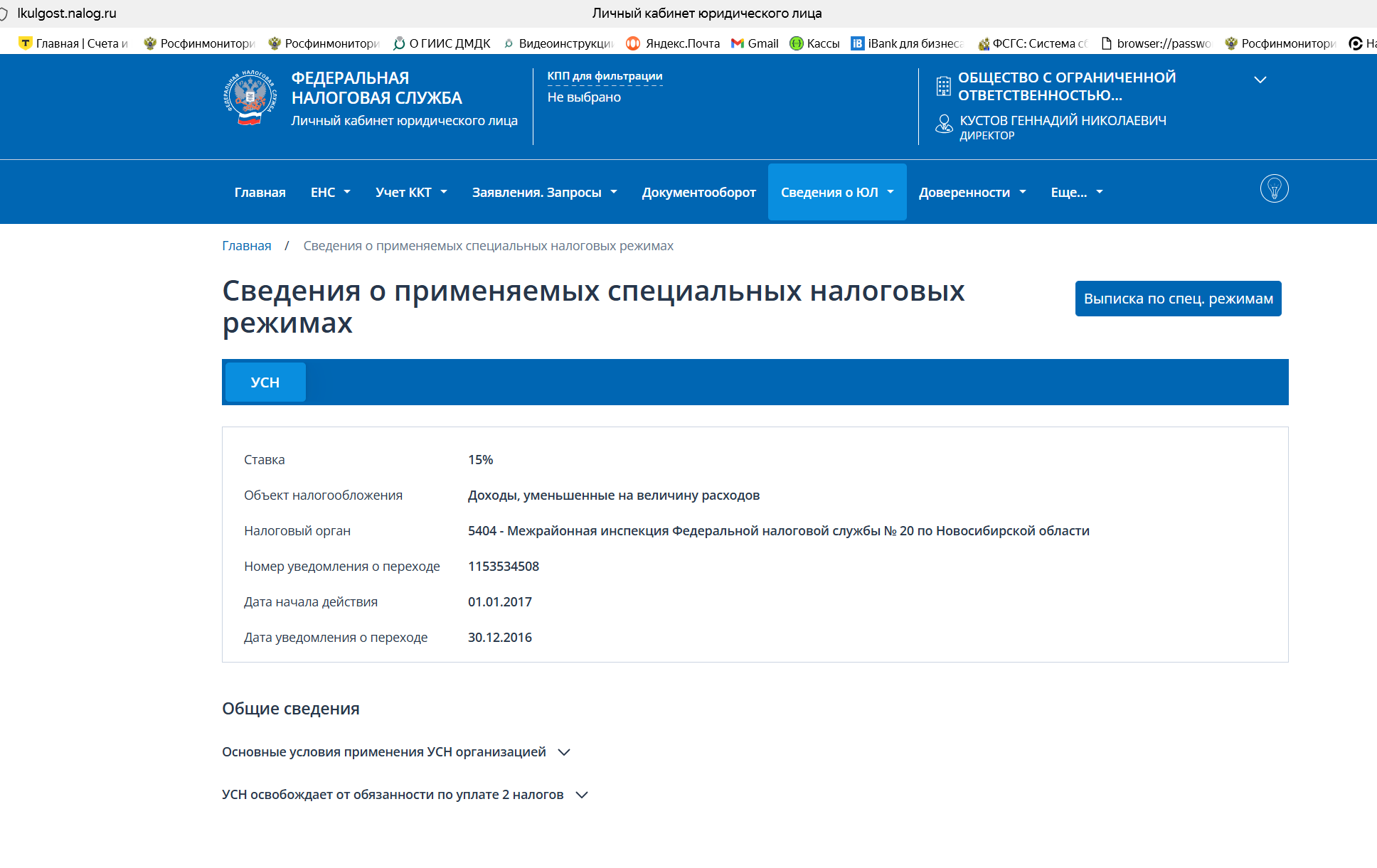Expand Основные условия применения УСН организацией
Screen dimensions: 1377x868
click(x=395, y=752)
